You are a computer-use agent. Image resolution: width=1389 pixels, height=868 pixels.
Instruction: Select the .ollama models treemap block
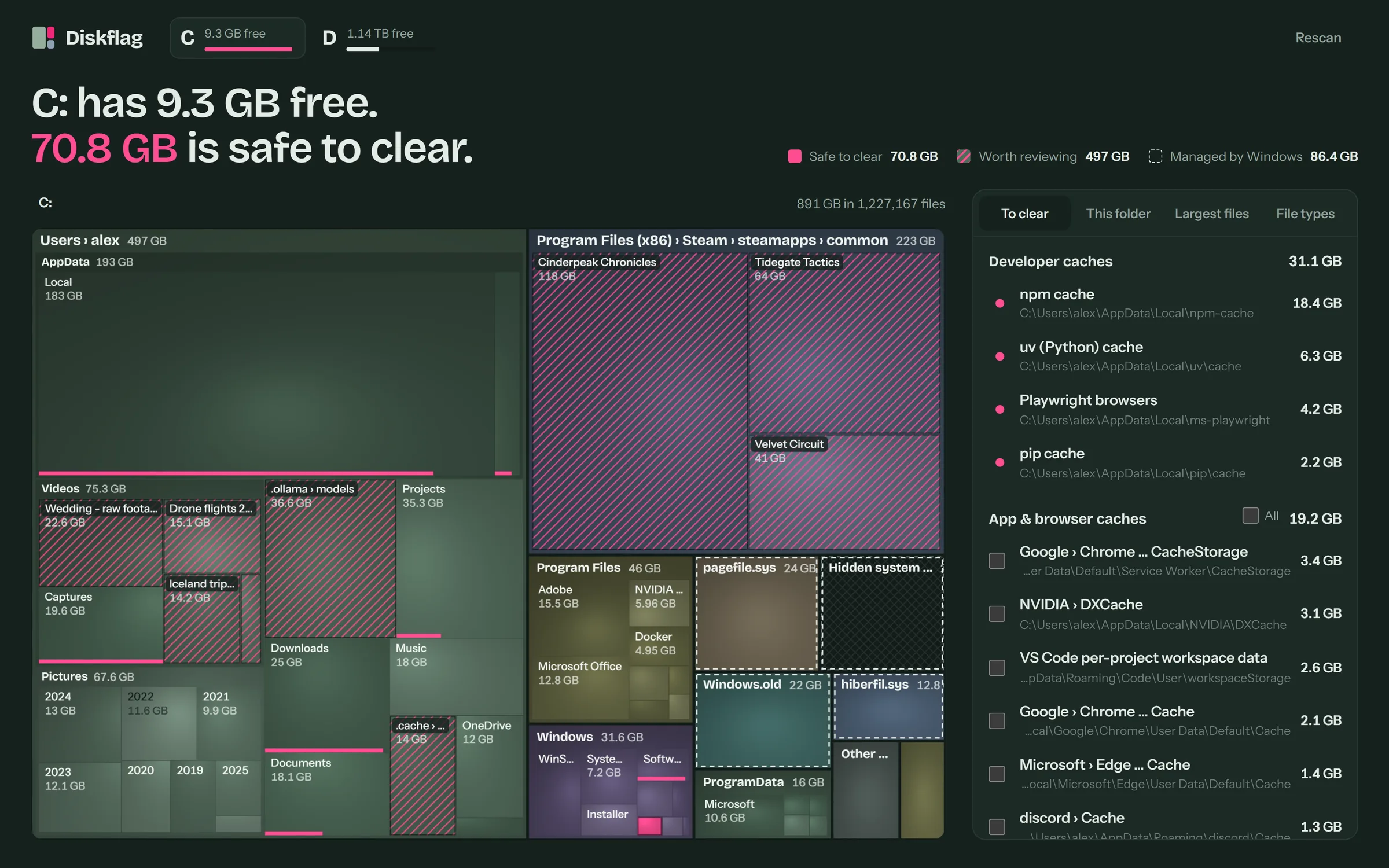point(330,558)
